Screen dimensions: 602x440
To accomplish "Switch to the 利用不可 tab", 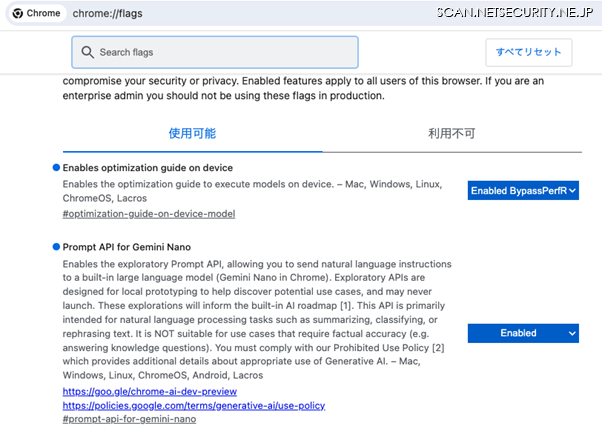I will [452, 133].
